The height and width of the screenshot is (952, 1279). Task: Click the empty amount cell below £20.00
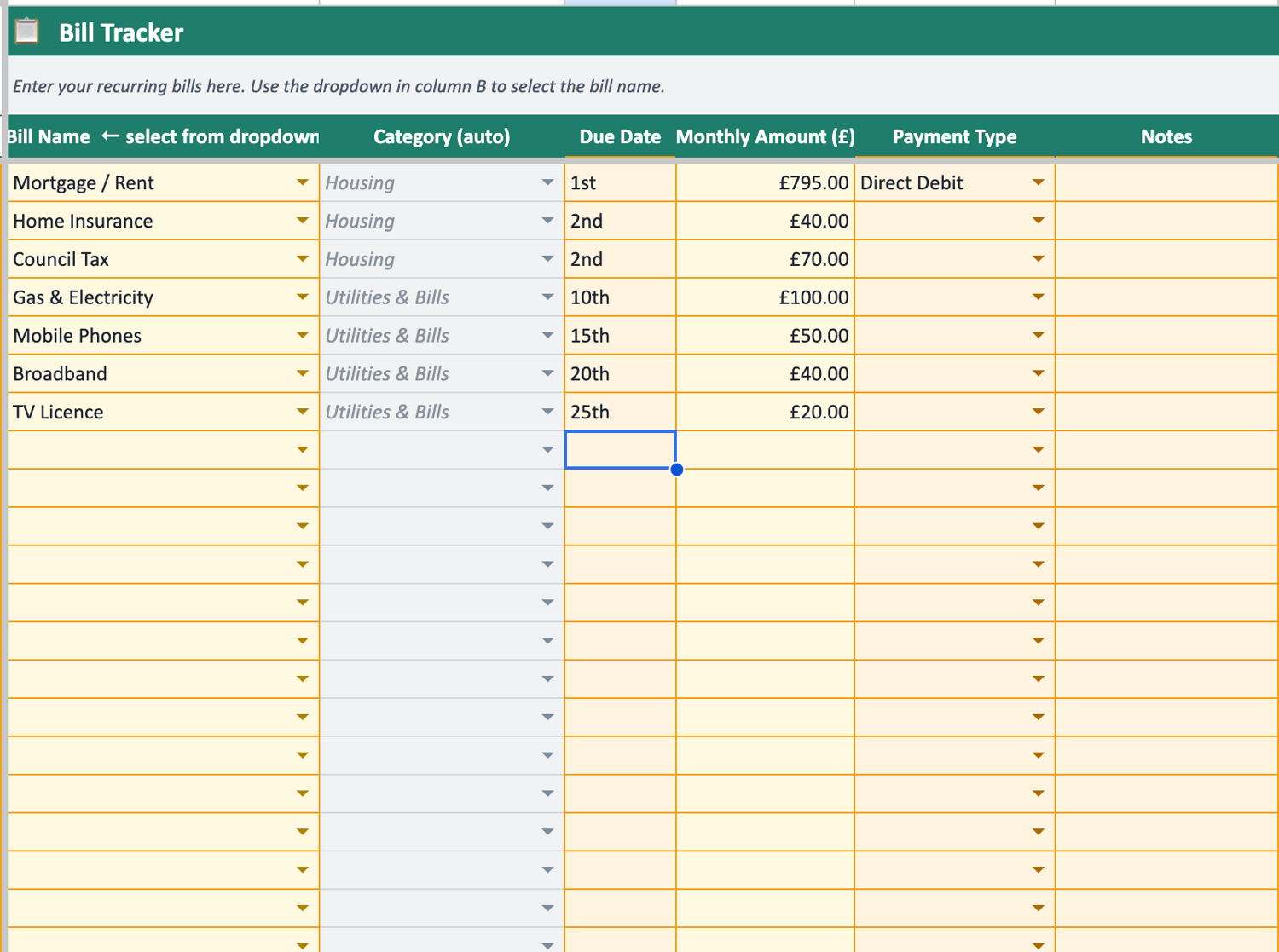(x=765, y=450)
